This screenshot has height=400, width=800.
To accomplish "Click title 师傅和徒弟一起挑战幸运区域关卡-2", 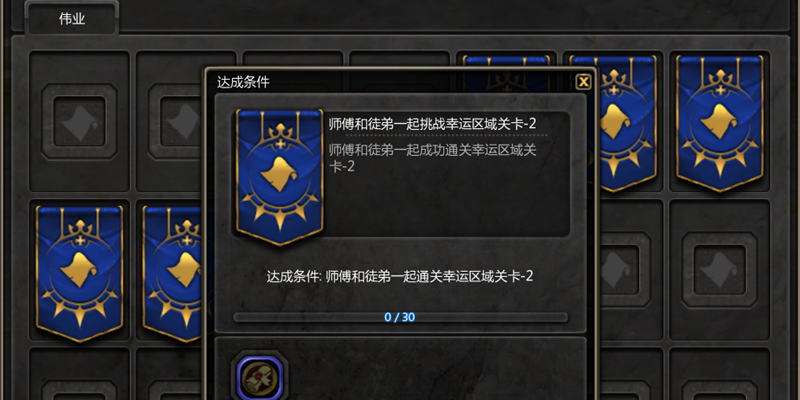I will 432,124.
